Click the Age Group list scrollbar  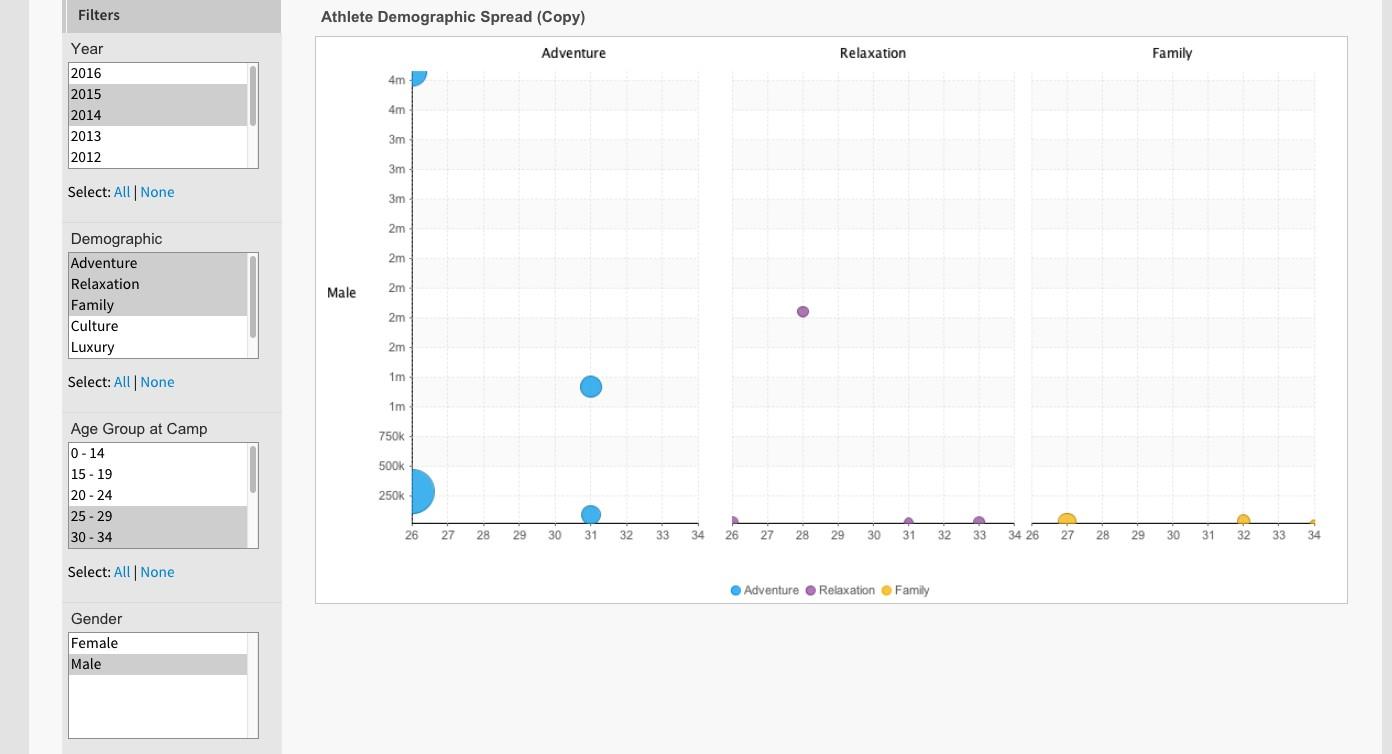click(x=253, y=470)
